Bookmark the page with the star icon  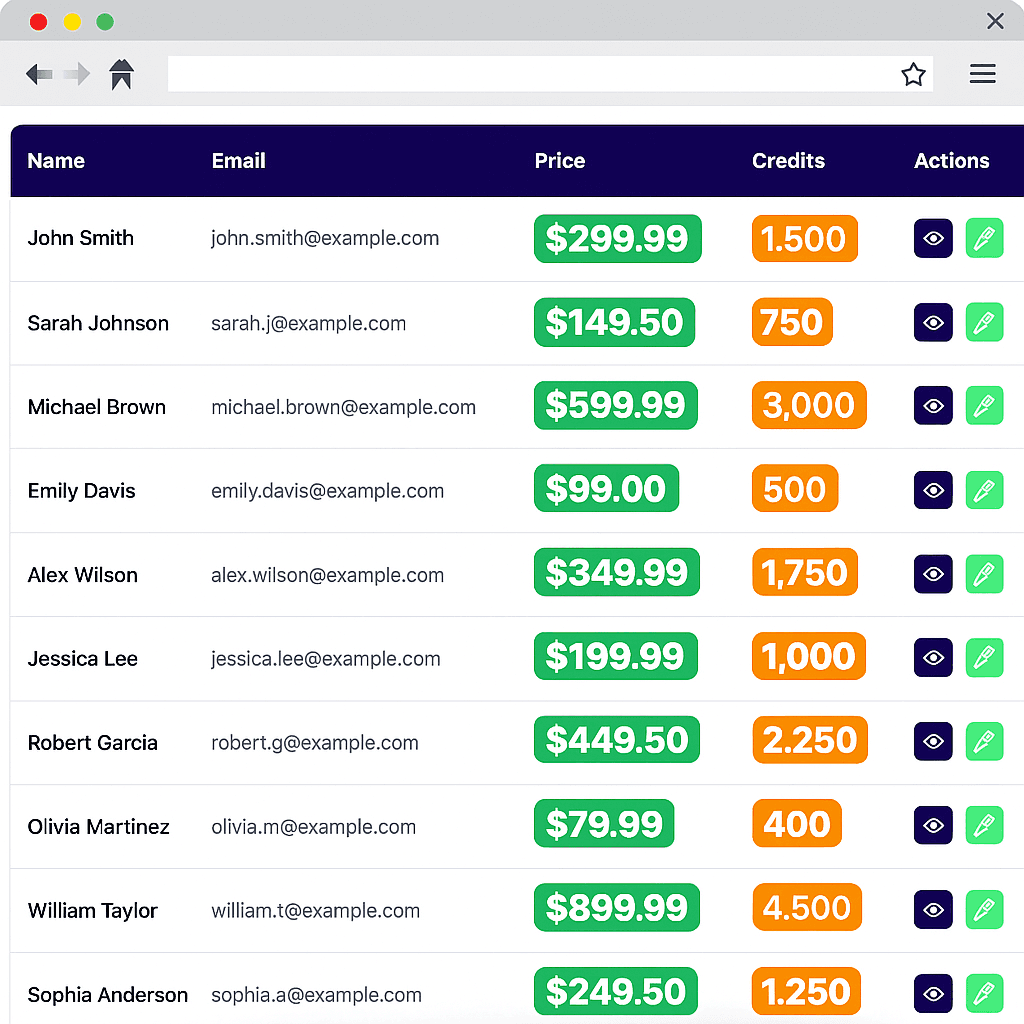913,74
